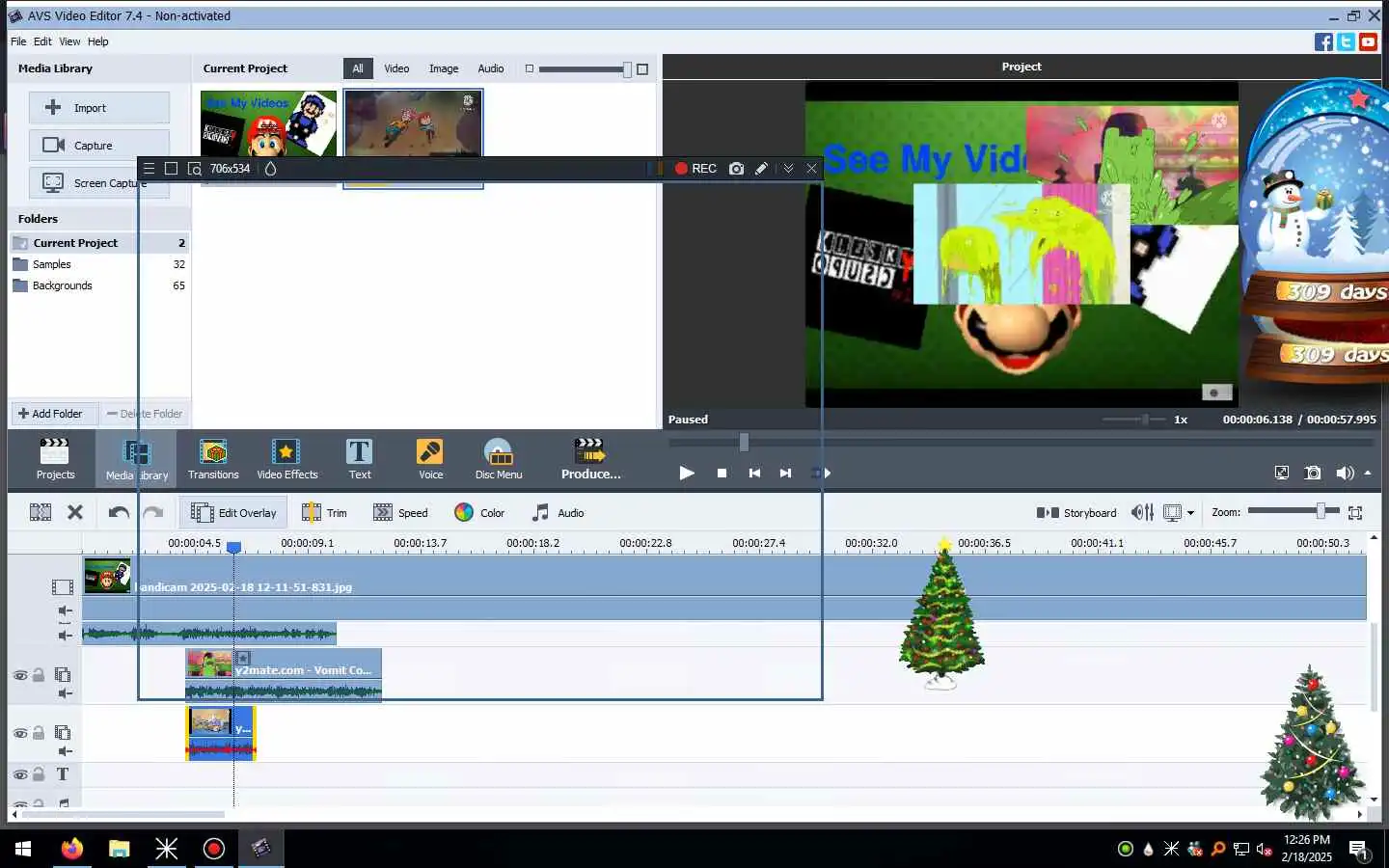Filter the media library by Audio
The height and width of the screenshot is (868, 1389).
[491, 68]
